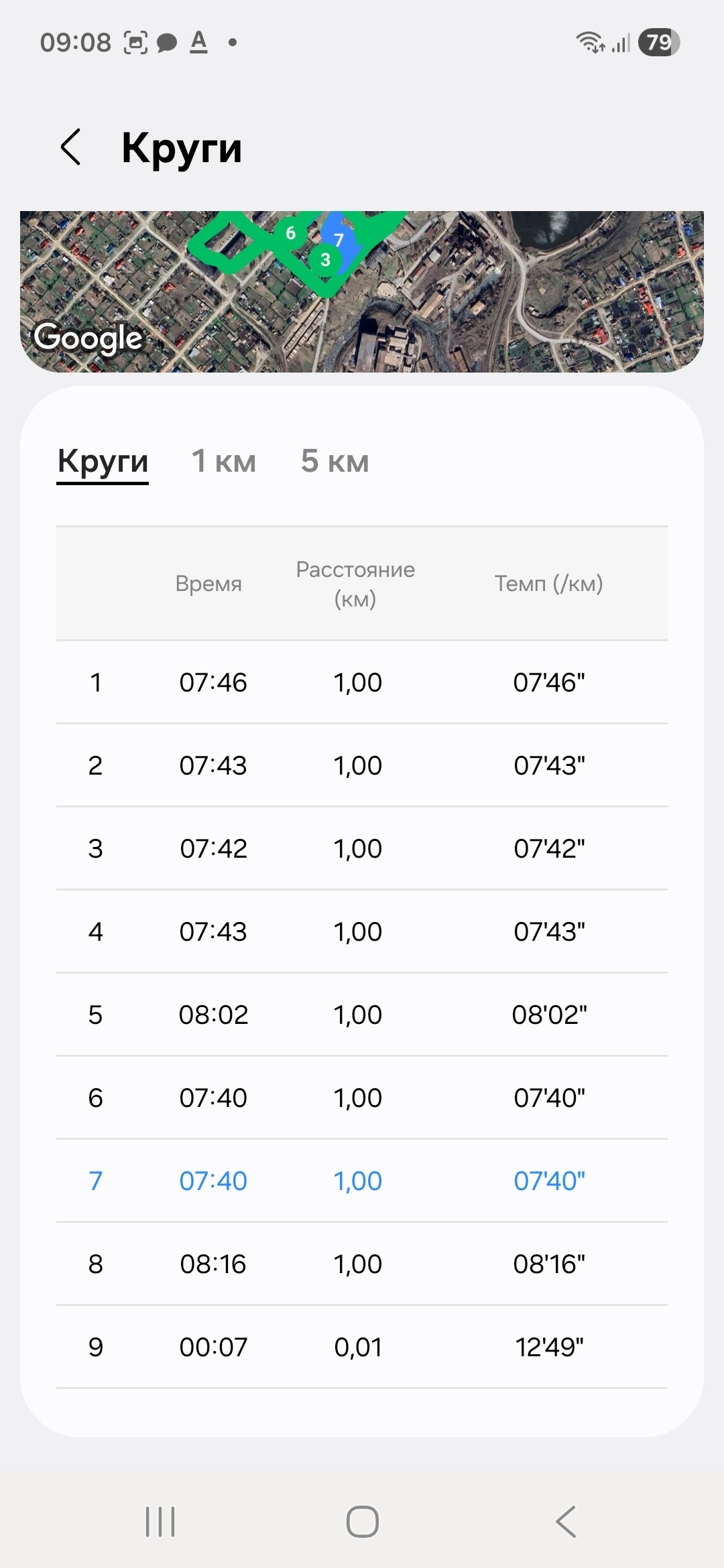This screenshot has width=724, height=1568.
Task: Open the Wi-Fi status icon
Action: [x=590, y=42]
